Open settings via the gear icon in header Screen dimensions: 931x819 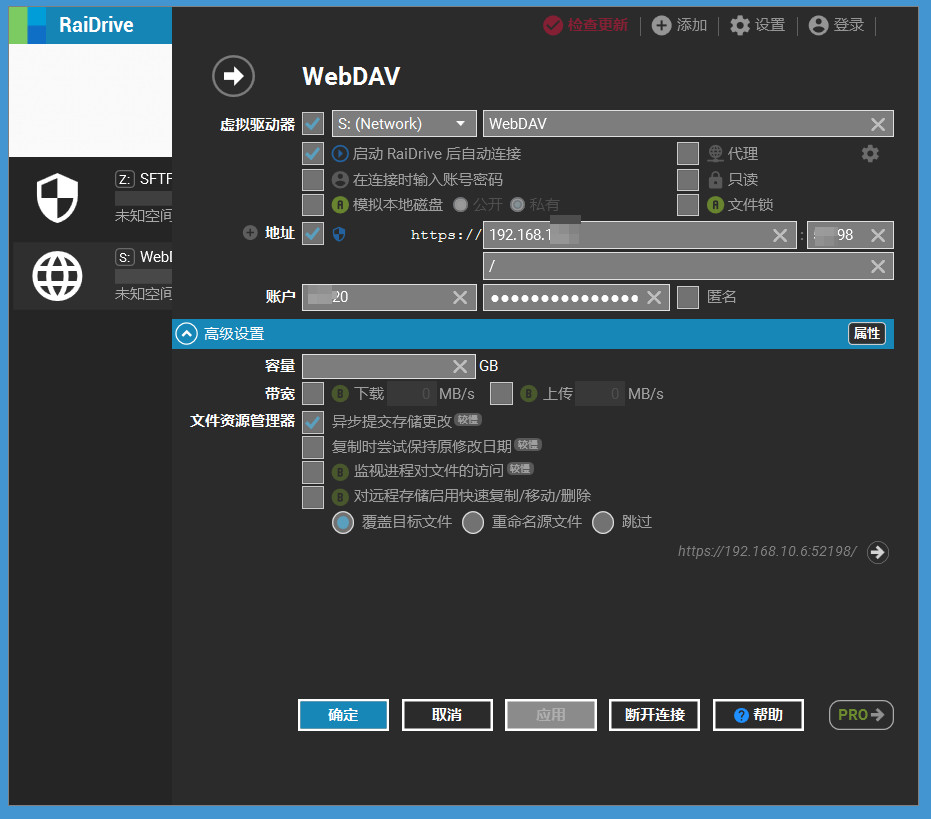pyautogui.click(x=740, y=25)
